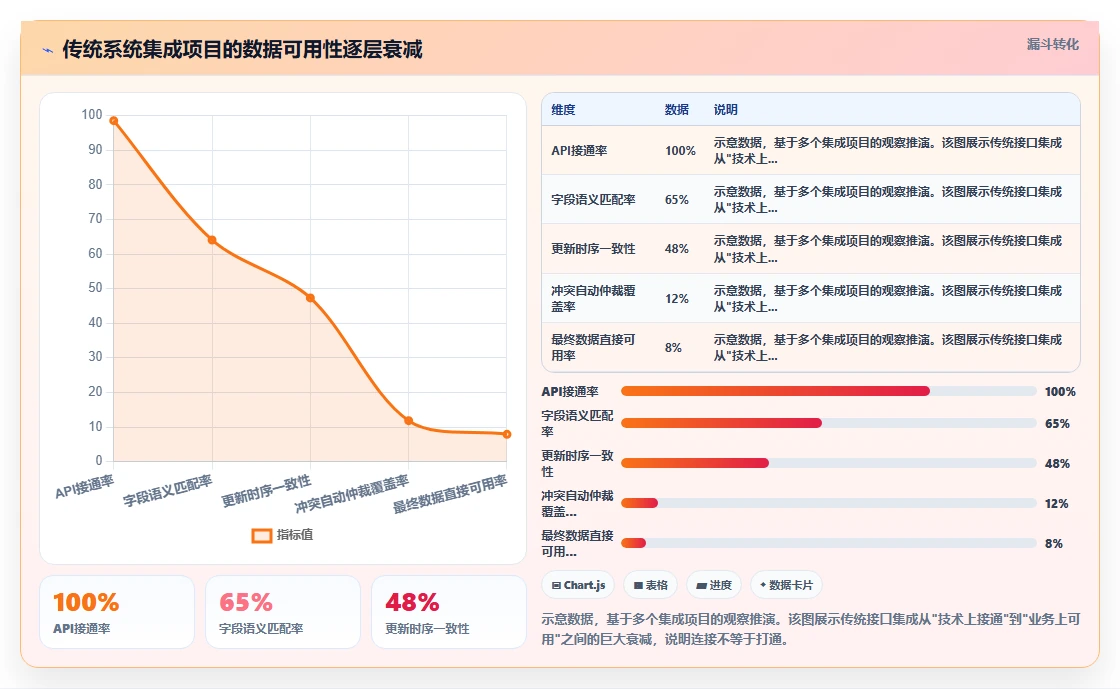Open the 100% API接通率 stat card

click(117, 613)
